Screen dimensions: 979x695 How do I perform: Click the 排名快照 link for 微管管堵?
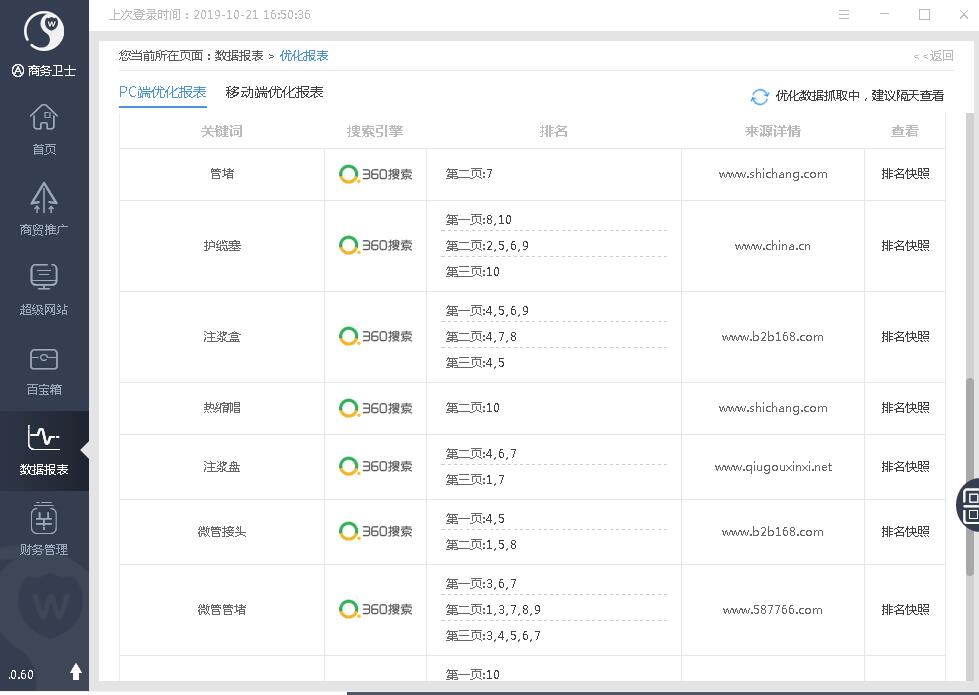tap(905, 610)
